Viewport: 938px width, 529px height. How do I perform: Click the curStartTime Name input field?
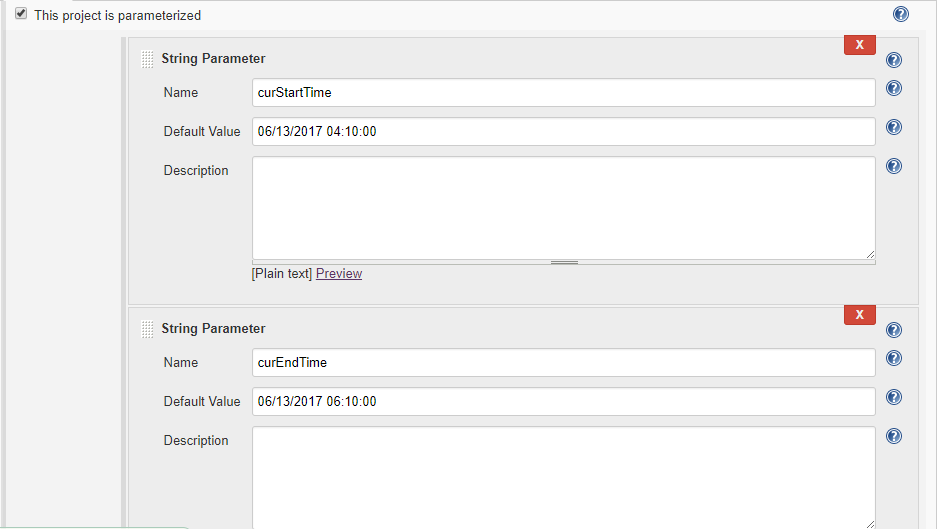(x=564, y=93)
